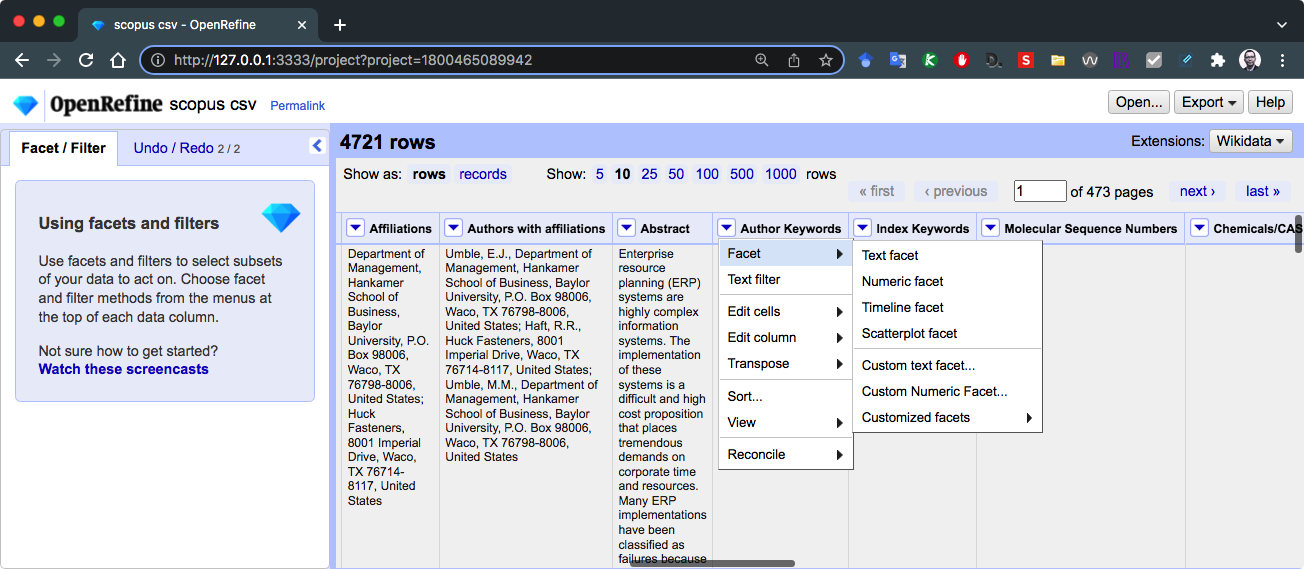The width and height of the screenshot is (1304, 569).
Task: Open the Export dropdown button
Action: (x=1210, y=102)
